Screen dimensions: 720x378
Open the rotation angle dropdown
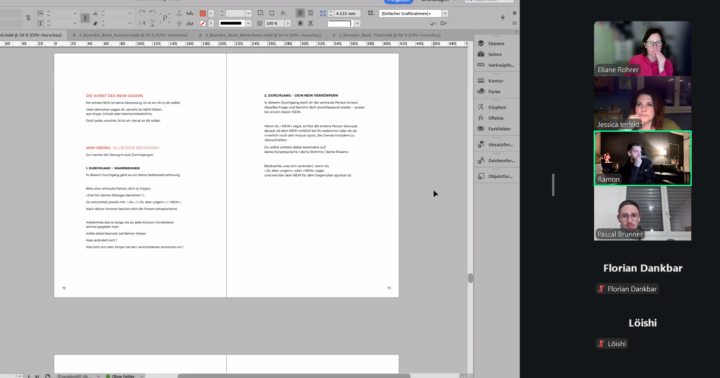tap(129, 13)
